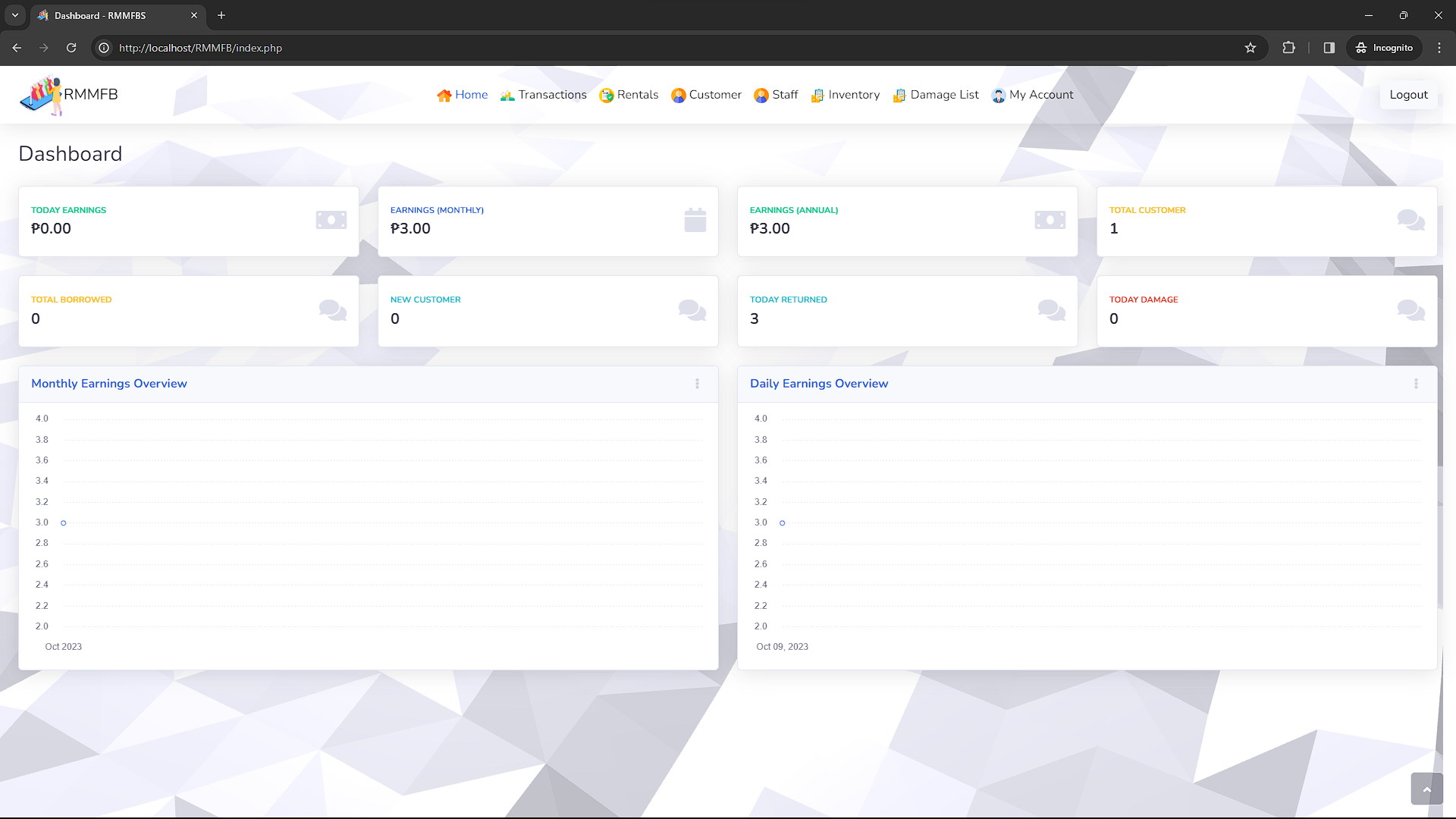Click the scroll-to-top arrow button
Viewport: 1456px width, 819px height.
(1426, 789)
